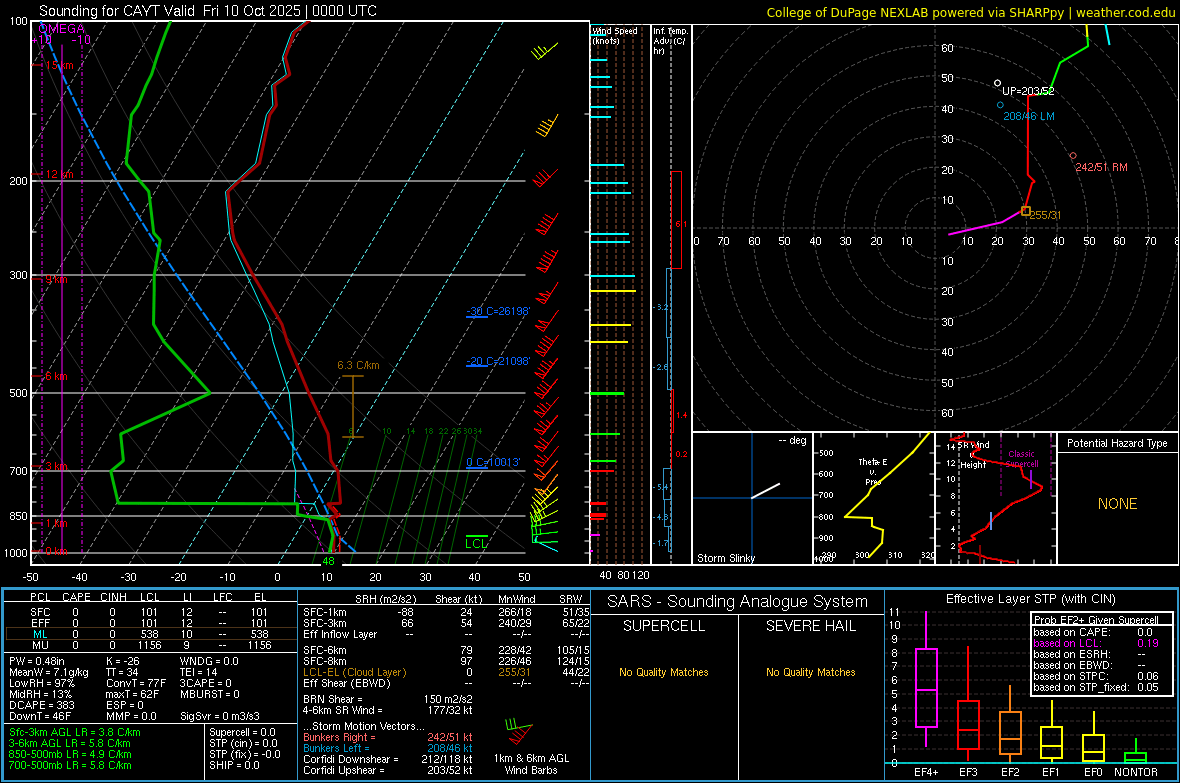Click the LCL-EL (Cloud Layer) row
Screen dimensions: 1180x783
(446, 672)
